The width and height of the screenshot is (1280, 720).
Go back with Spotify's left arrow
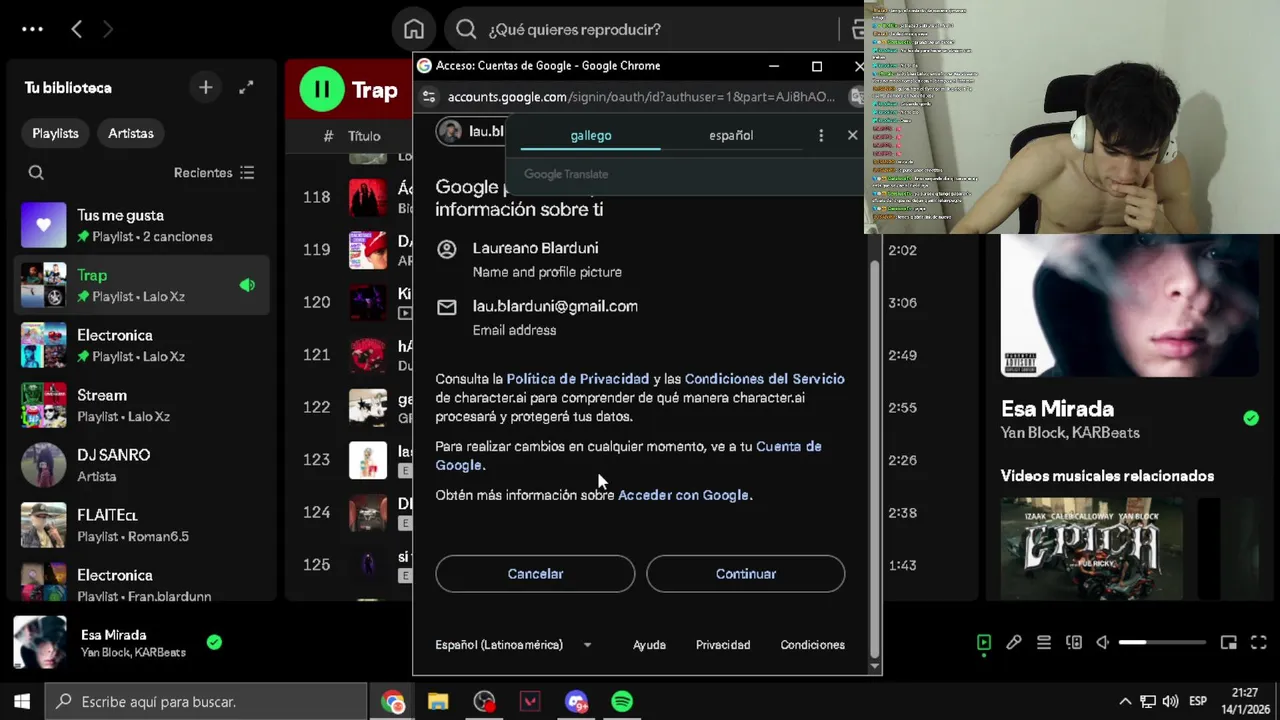[x=76, y=29]
